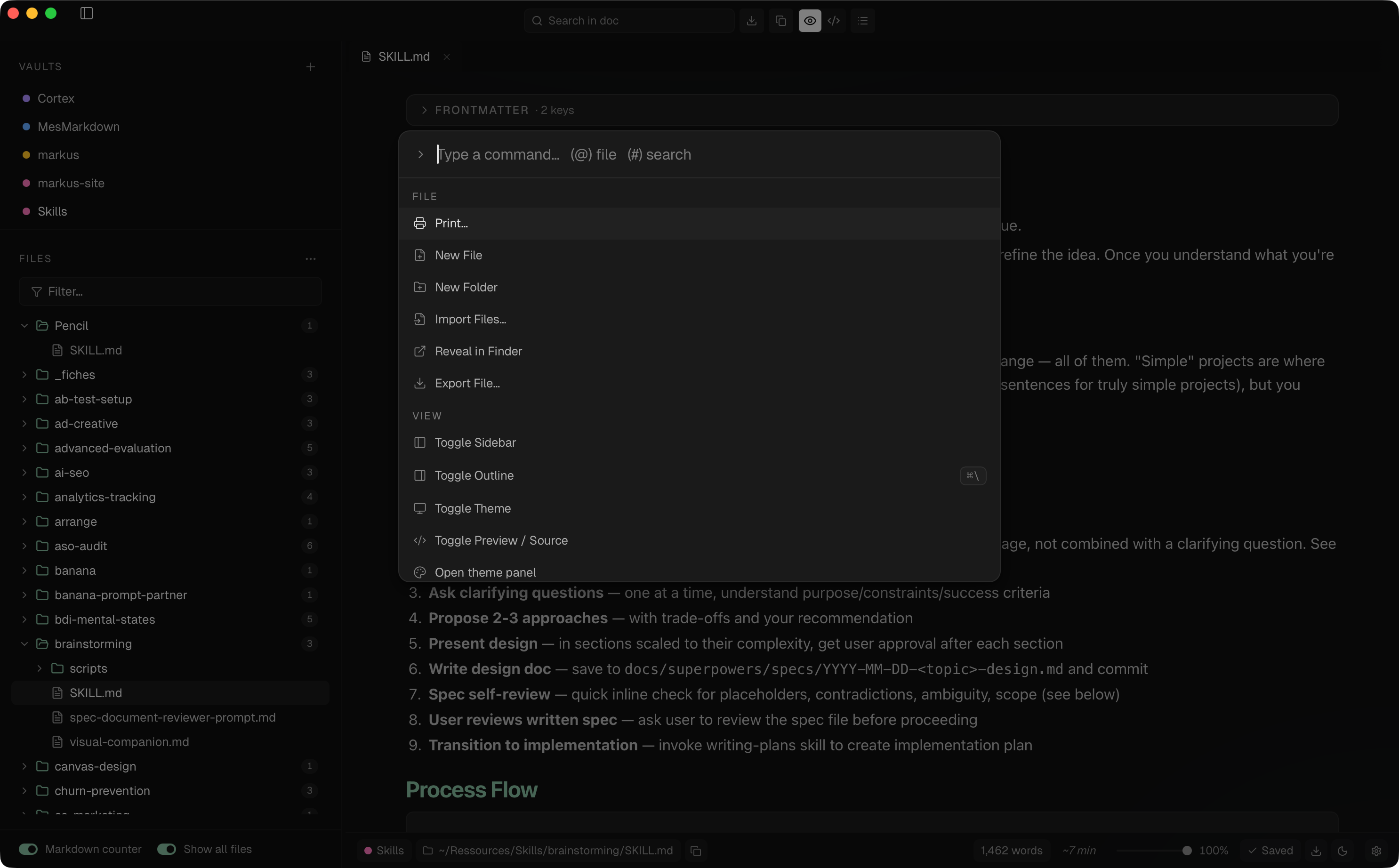
Task: Toggle the Show all files switch
Action: (167, 849)
